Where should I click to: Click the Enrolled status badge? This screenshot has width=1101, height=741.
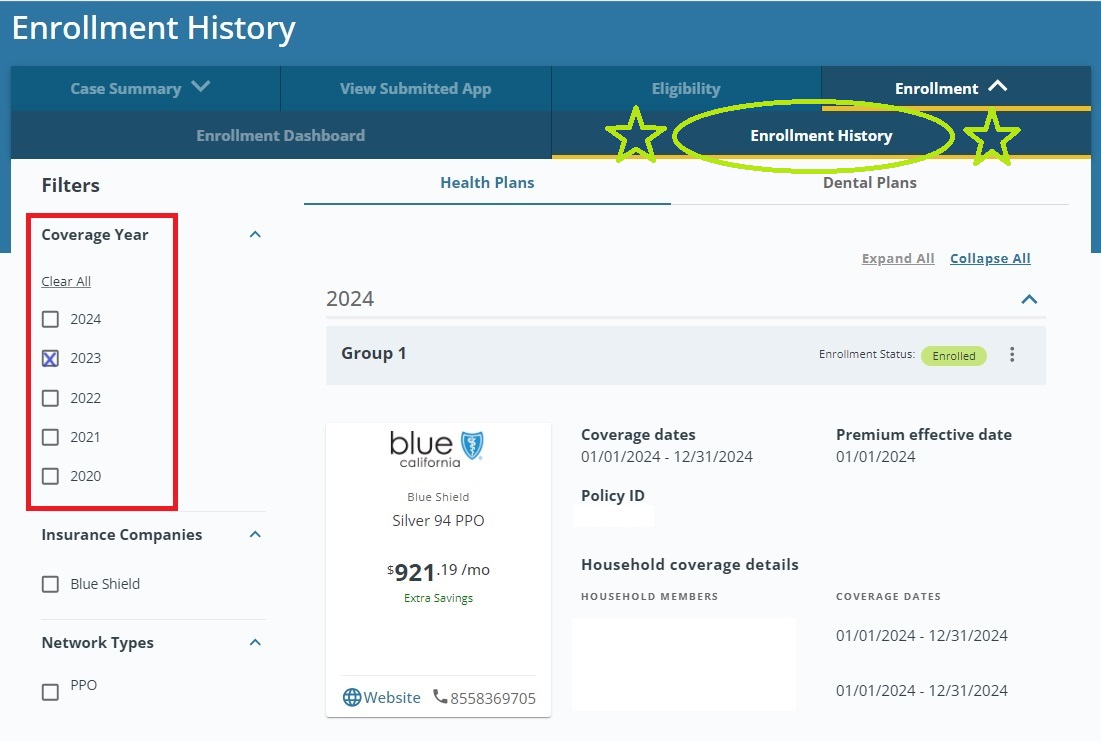tap(953, 356)
